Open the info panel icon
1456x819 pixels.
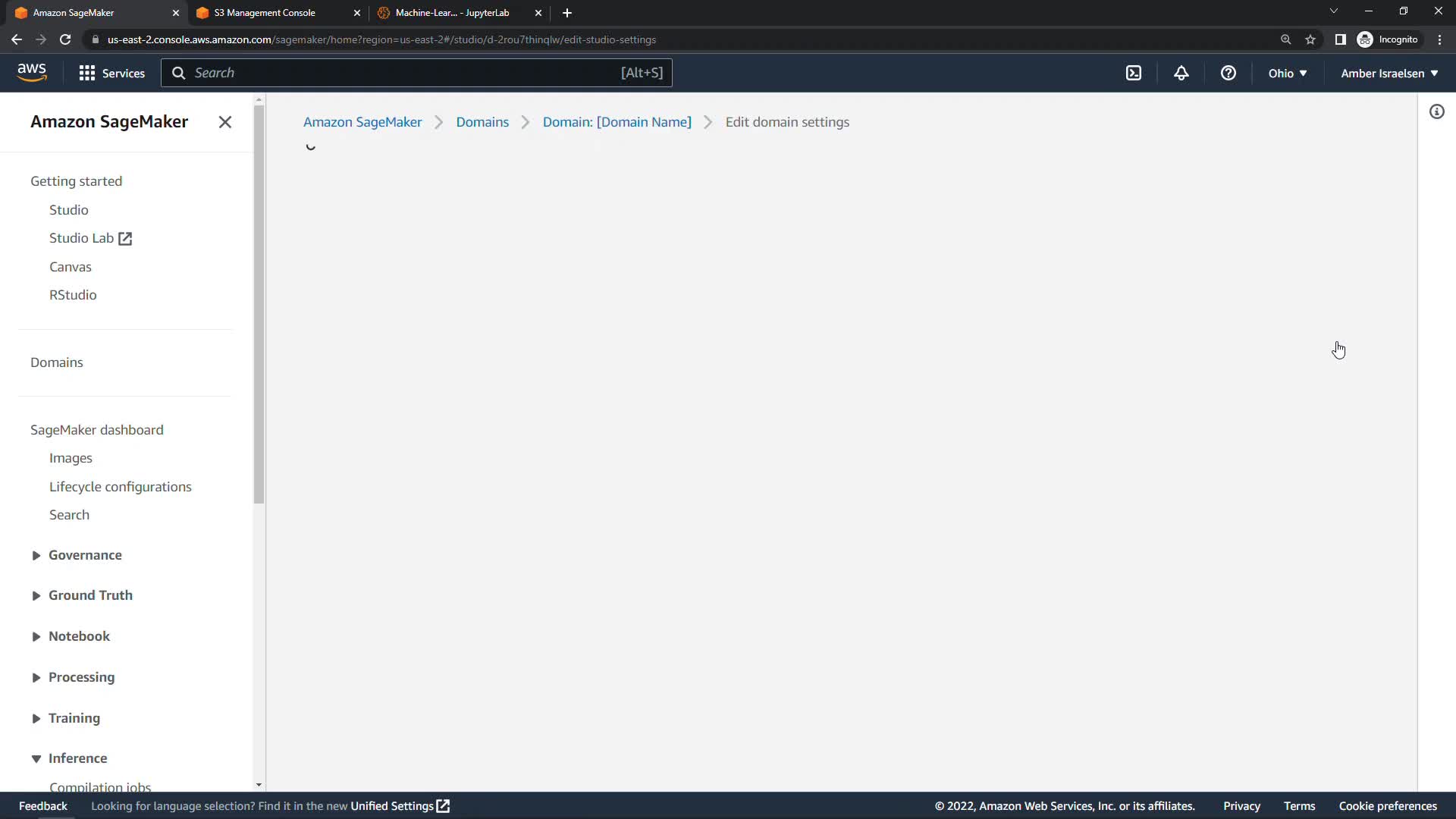tap(1436, 112)
